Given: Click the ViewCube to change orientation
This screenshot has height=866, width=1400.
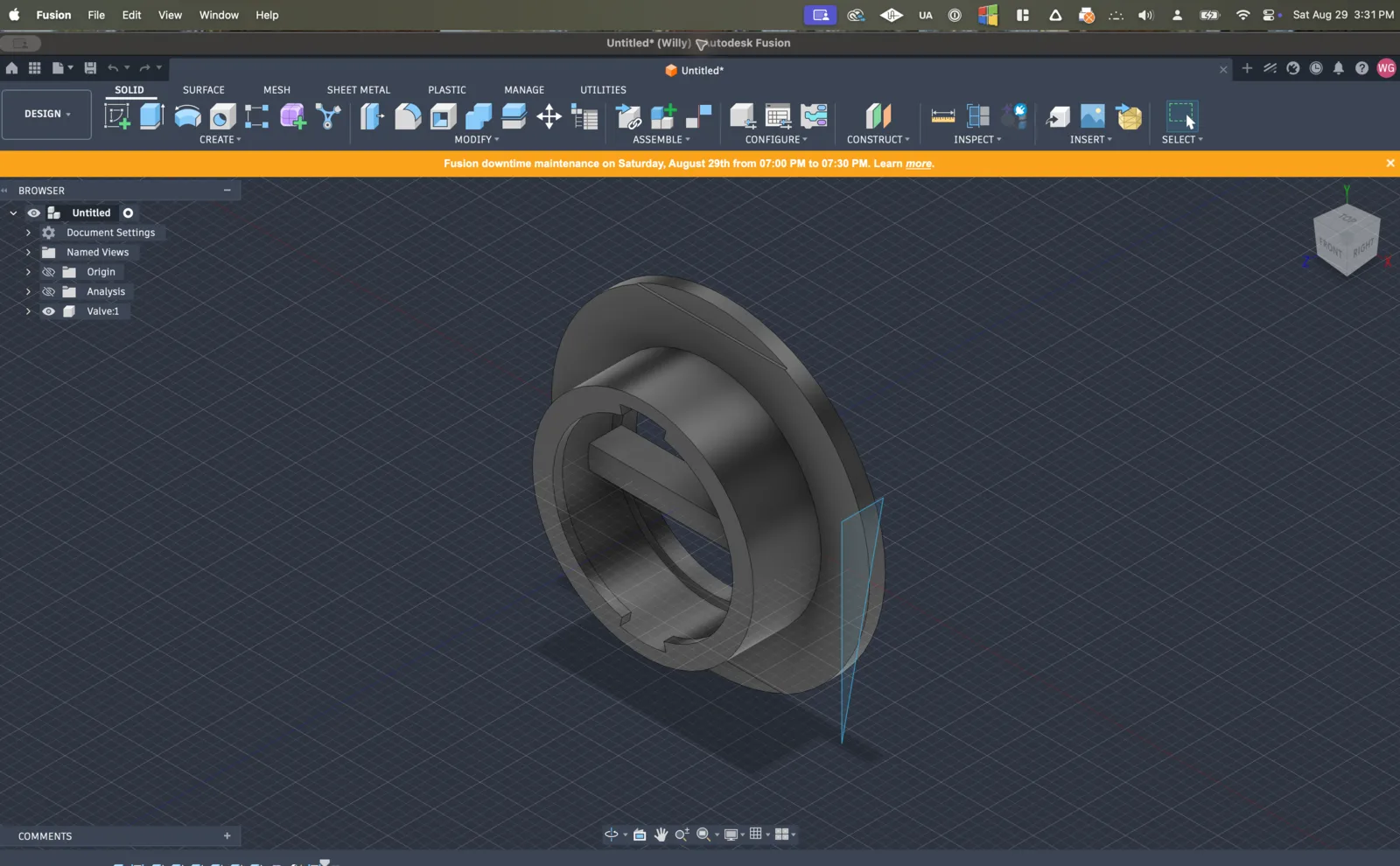Looking at the screenshot, I should [x=1346, y=240].
